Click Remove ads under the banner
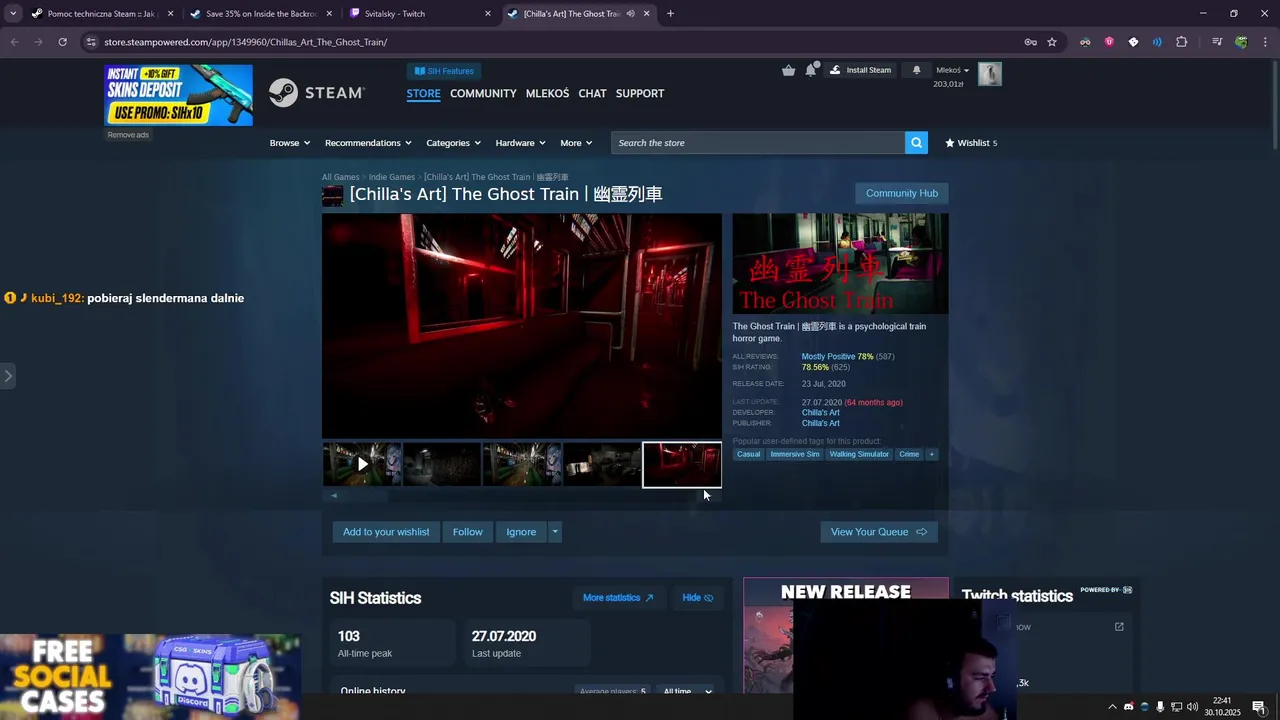Viewport: 1280px width, 720px height. (128, 135)
